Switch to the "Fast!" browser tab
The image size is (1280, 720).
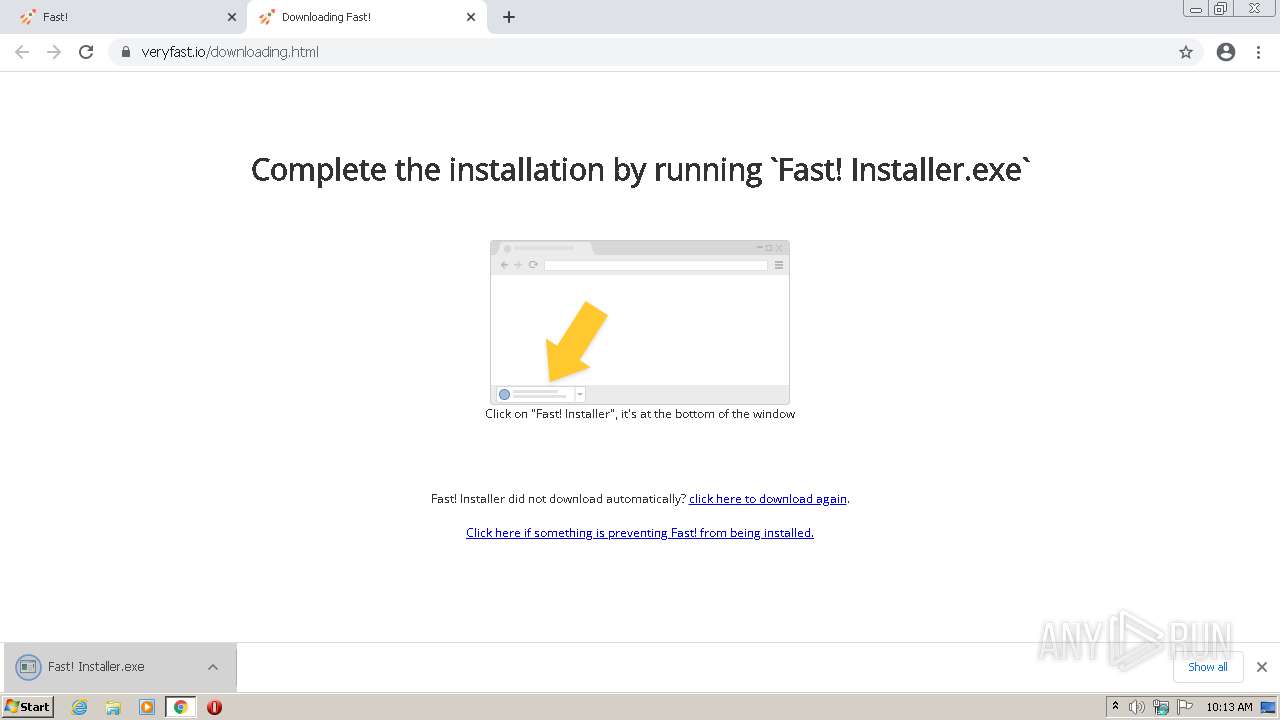click(x=125, y=17)
